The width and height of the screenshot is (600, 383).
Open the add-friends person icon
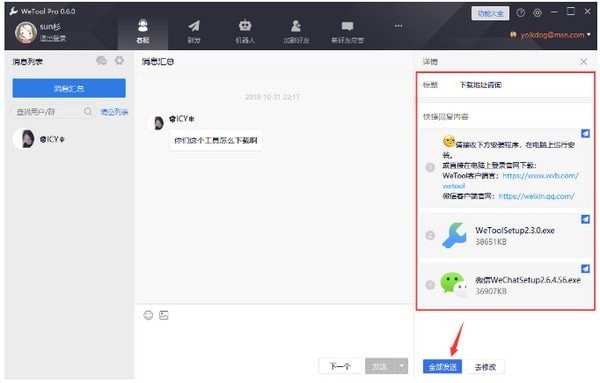point(296,31)
